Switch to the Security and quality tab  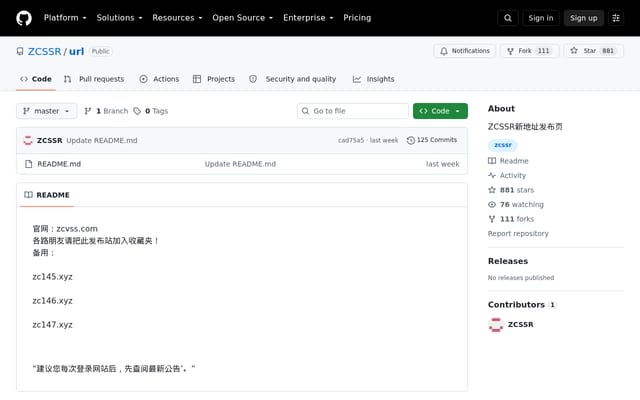tap(293, 79)
